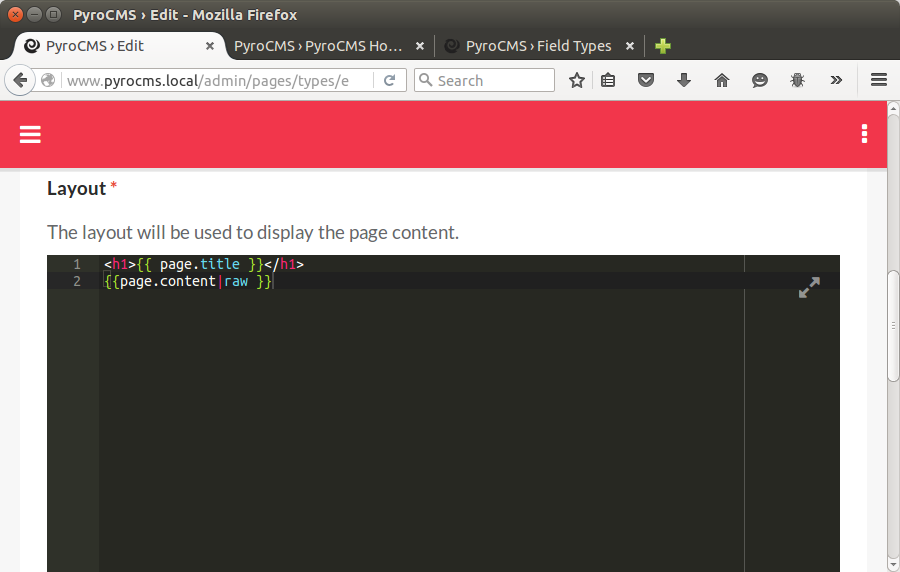900x572 pixels.
Task: Open the chat bubble toolbar icon
Action: coord(759,80)
